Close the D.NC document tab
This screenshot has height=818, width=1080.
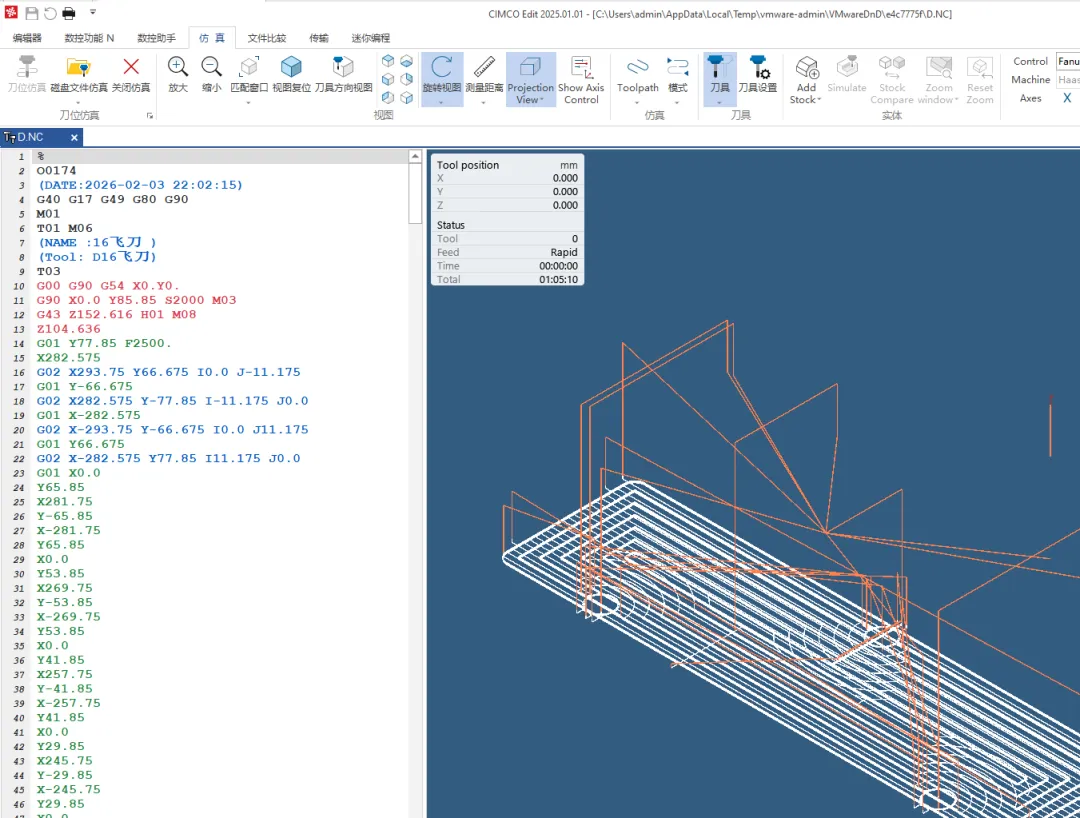(74, 137)
